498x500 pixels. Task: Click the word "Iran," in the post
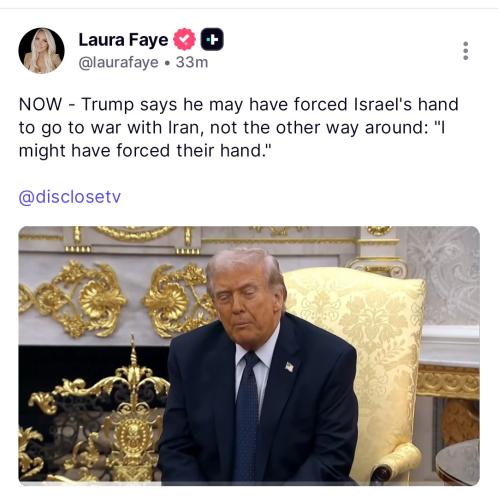(184, 128)
